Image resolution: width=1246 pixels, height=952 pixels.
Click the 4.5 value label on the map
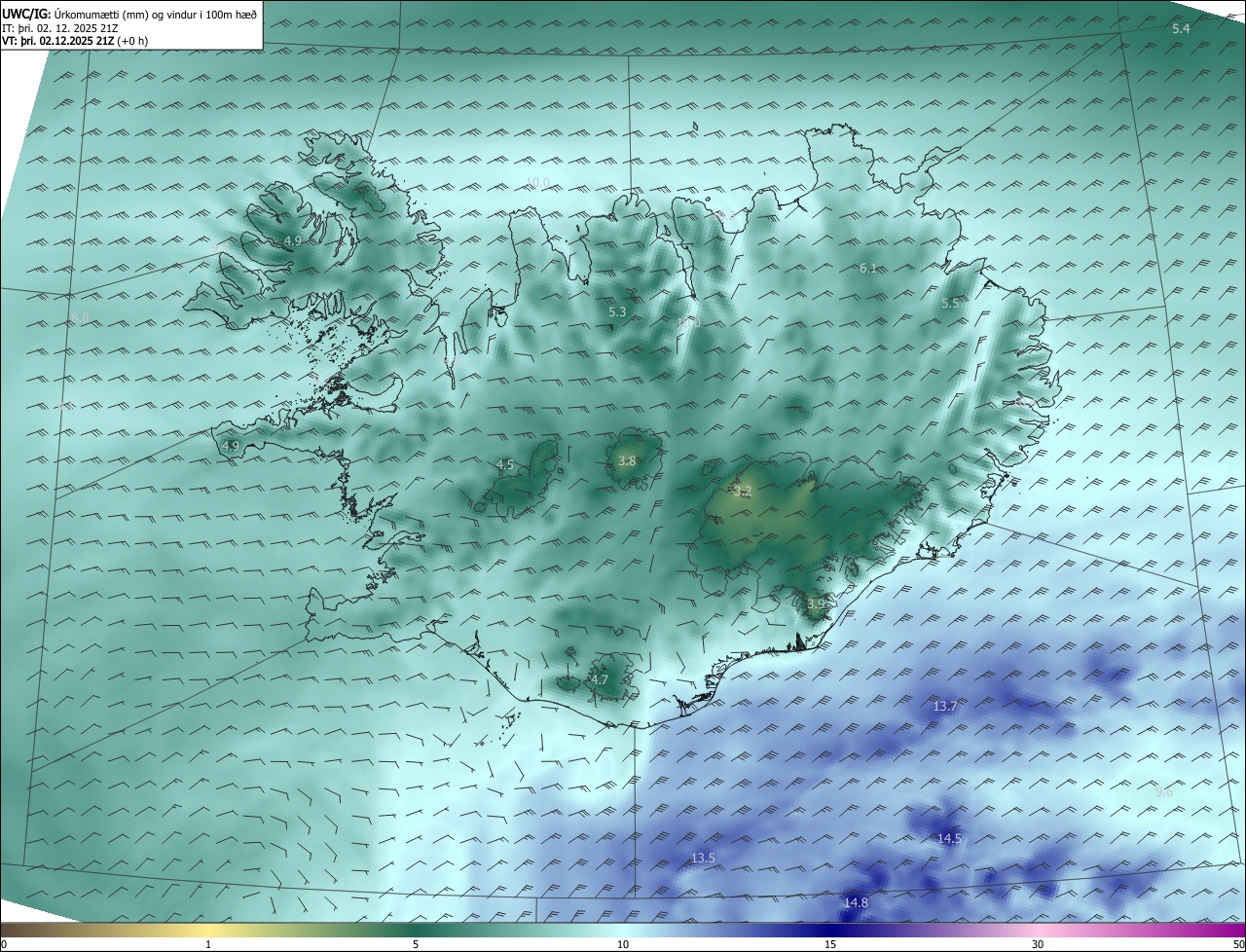[x=505, y=465]
